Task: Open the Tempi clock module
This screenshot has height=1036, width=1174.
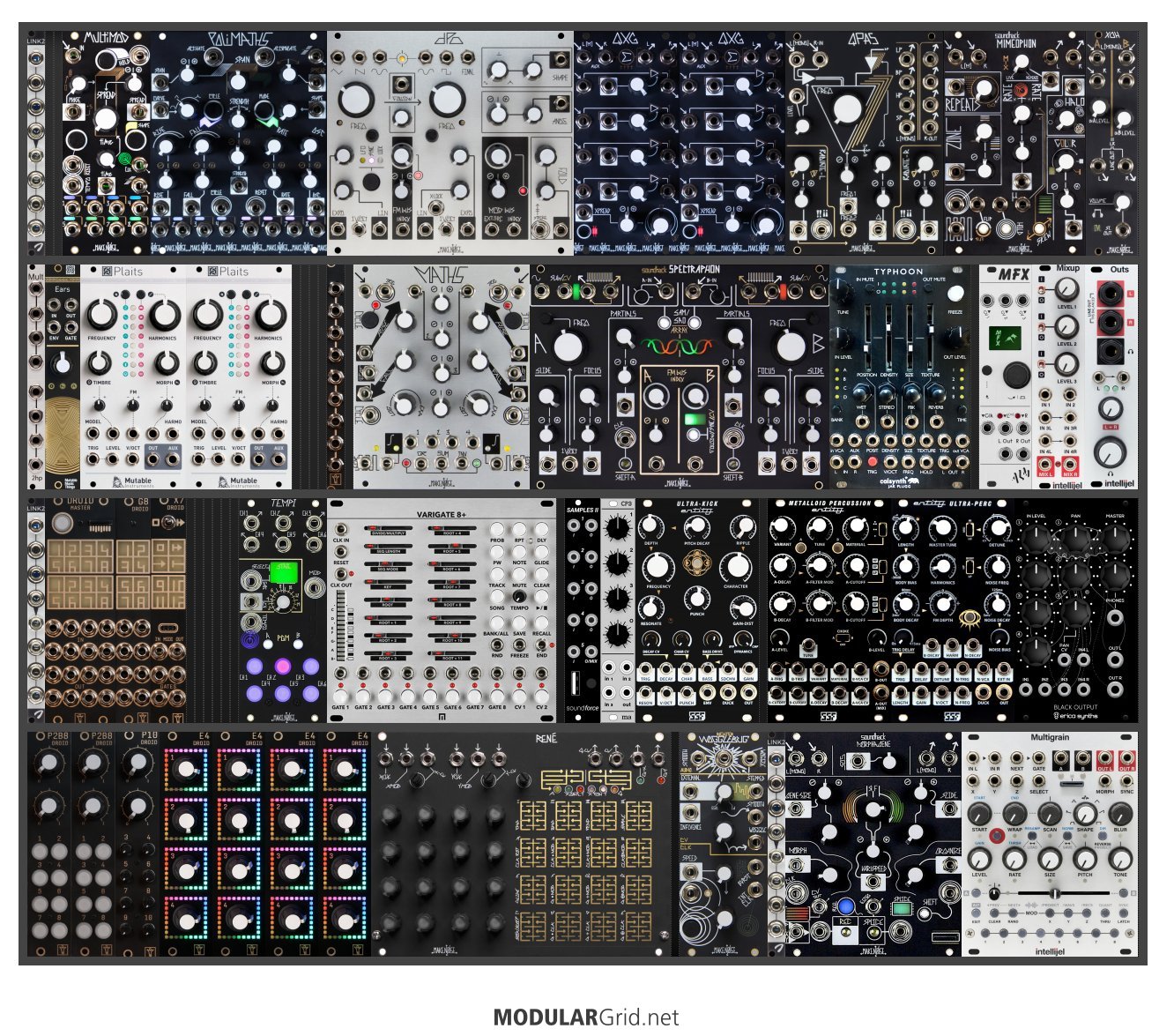Action: (x=283, y=610)
